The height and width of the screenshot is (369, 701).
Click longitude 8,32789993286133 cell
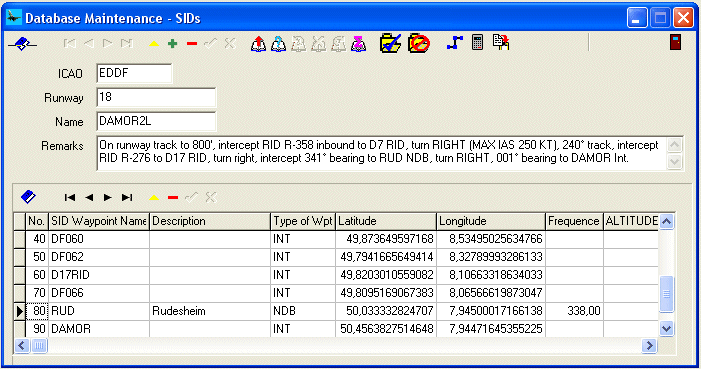(x=491, y=257)
